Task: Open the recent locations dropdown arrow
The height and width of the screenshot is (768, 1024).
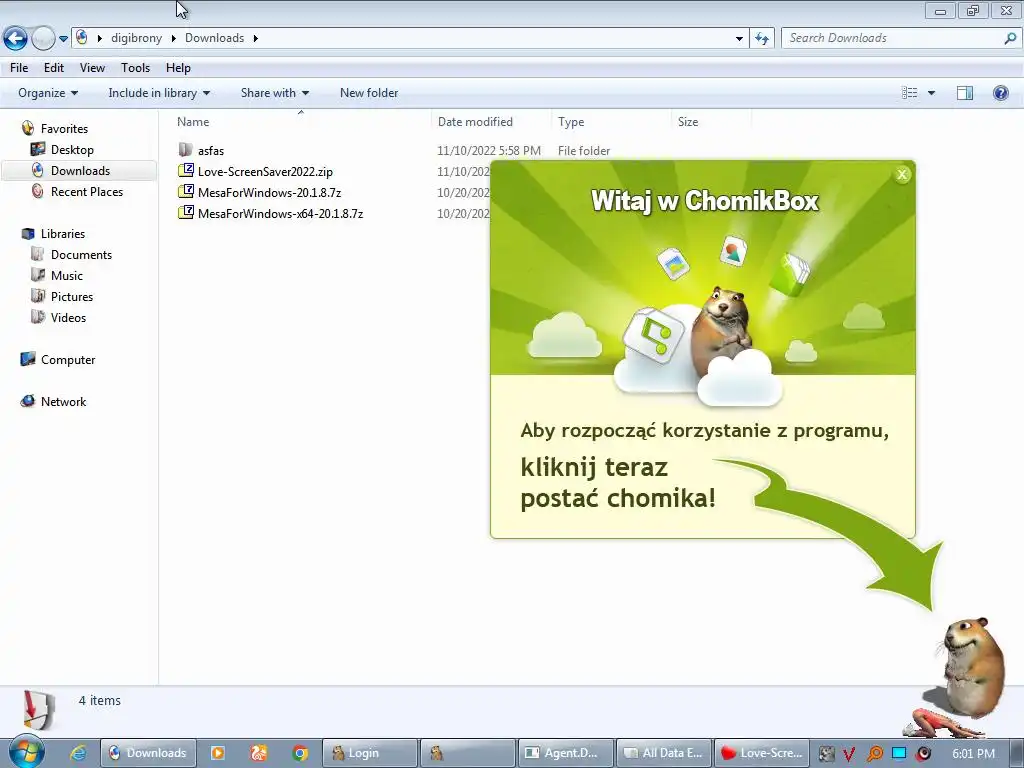Action: tap(63, 39)
